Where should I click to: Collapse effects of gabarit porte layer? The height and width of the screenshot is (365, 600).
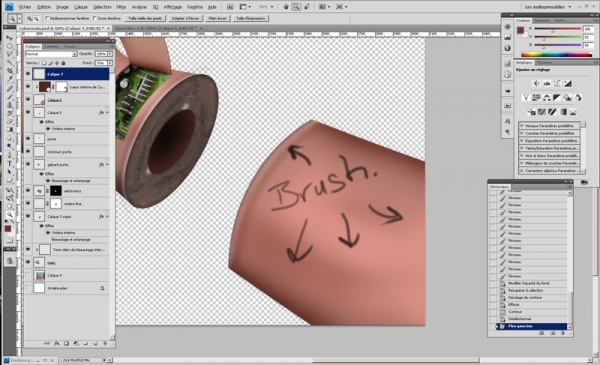[107, 165]
